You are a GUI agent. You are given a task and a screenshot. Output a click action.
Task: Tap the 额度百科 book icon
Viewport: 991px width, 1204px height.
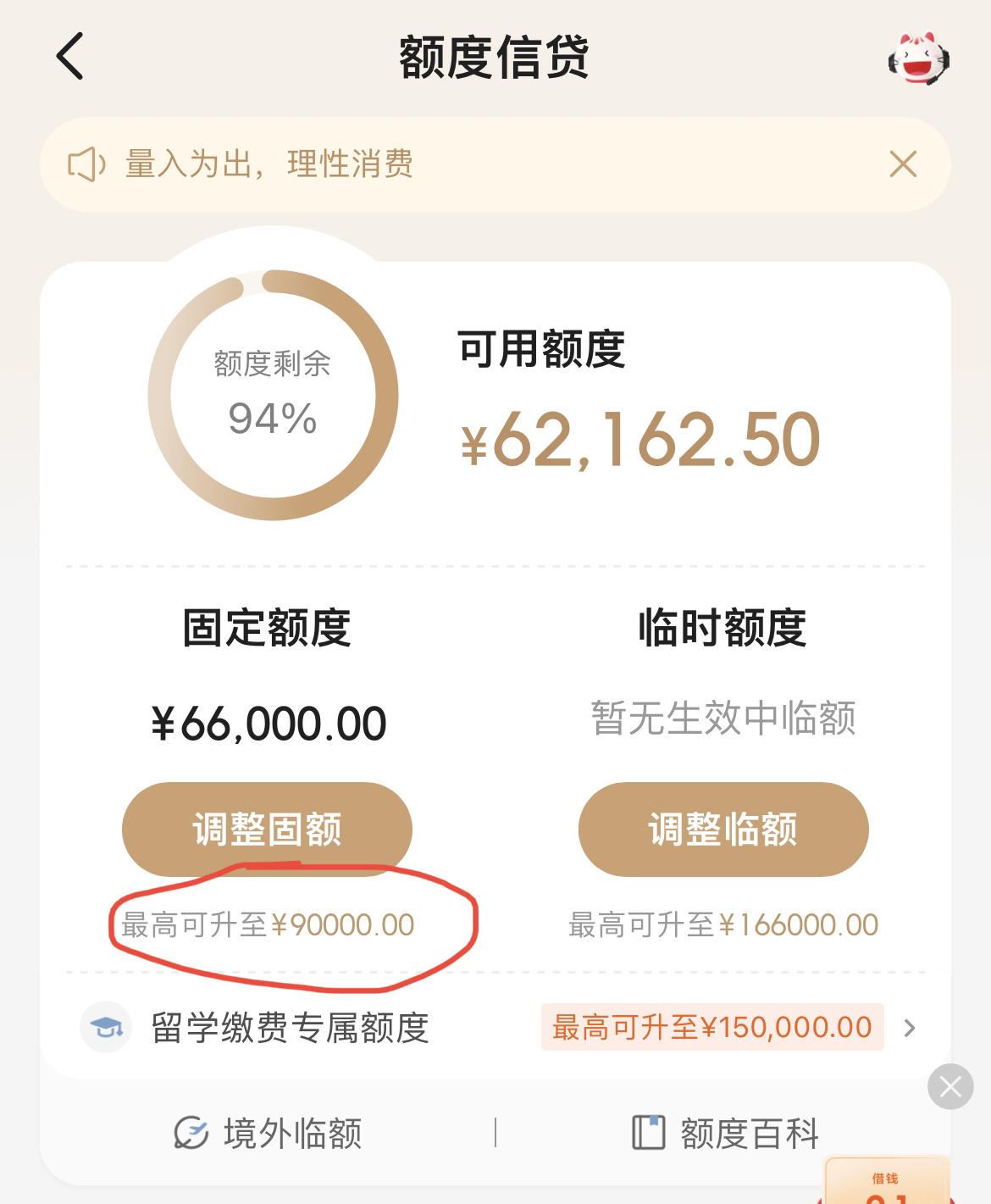pos(649,1133)
